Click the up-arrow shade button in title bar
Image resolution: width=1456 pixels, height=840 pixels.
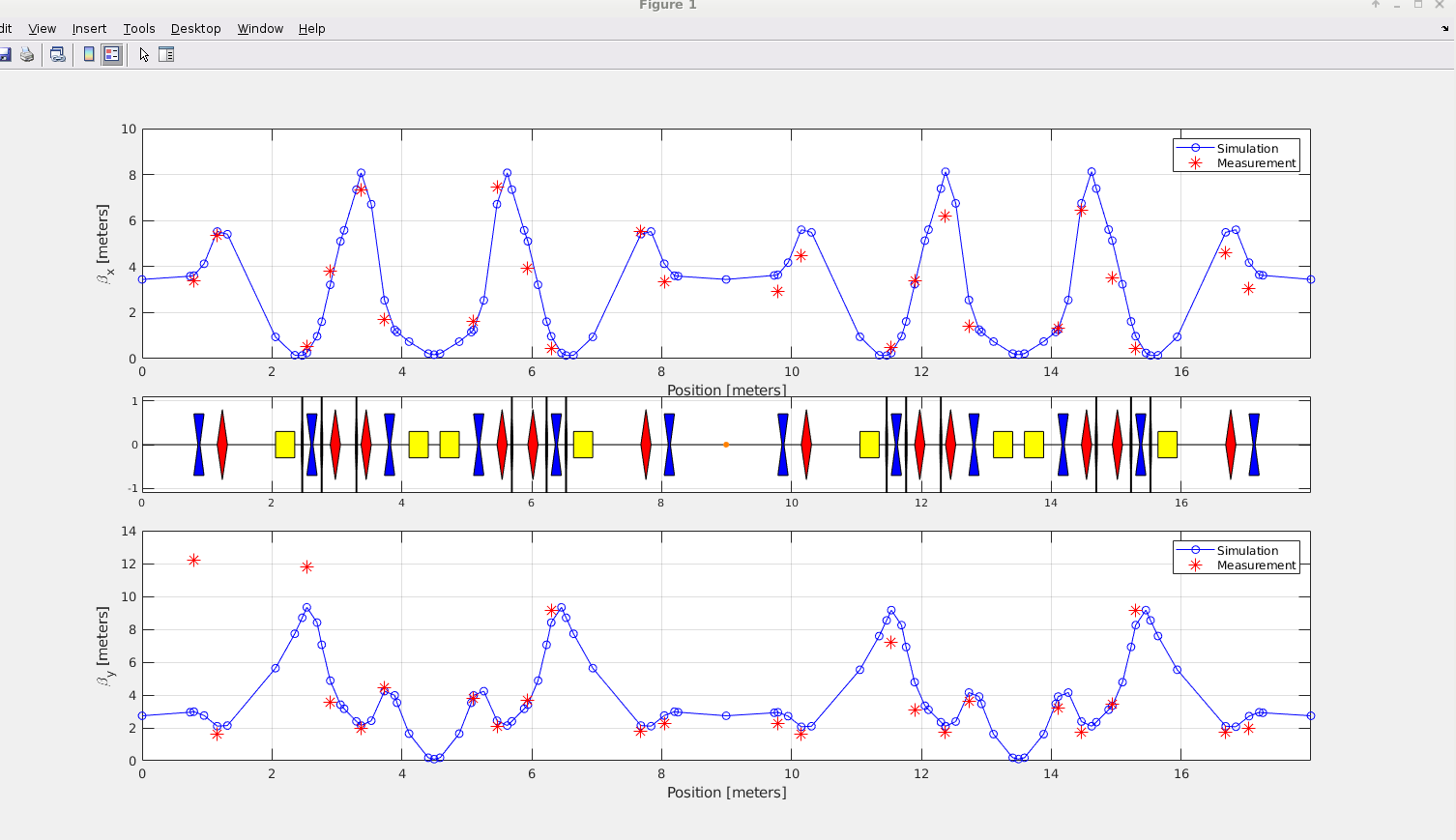1375,5
